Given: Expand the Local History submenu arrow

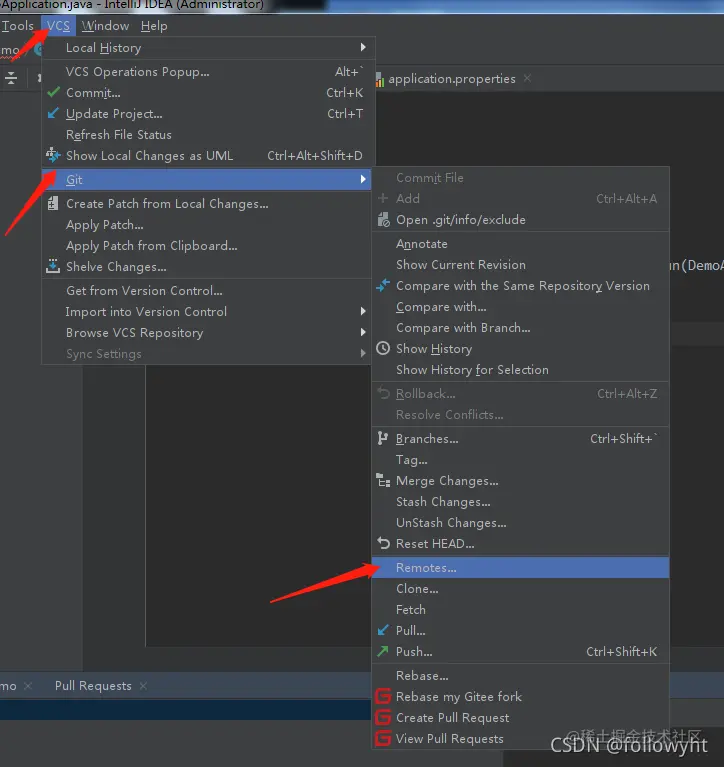Looking at the screenshot, I should pyautogui.click(x=363, y=47).
